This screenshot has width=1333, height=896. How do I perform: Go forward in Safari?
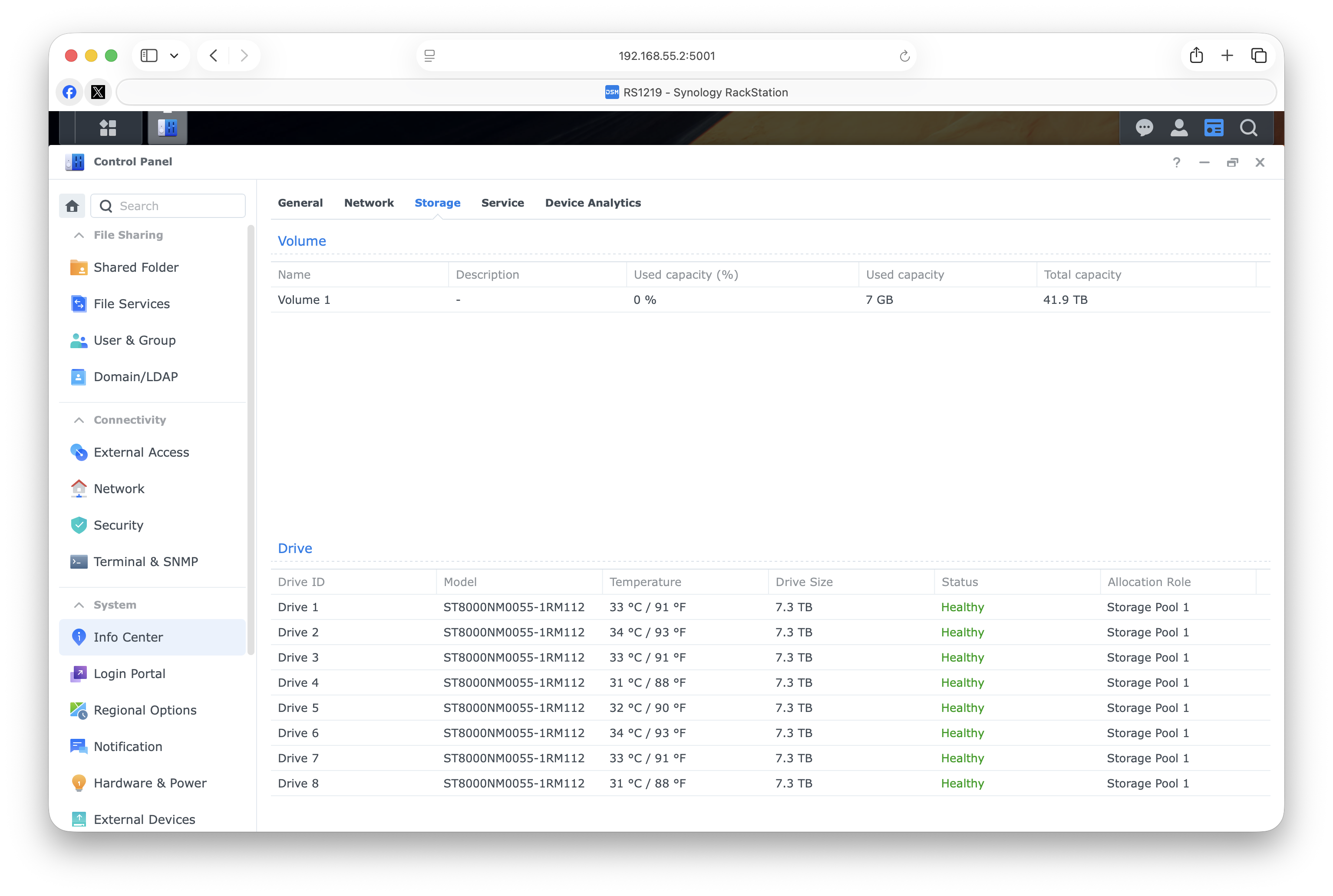point(244,56)
